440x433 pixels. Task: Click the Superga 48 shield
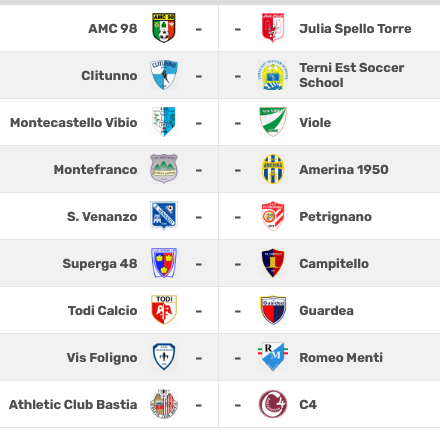point(164,263)
